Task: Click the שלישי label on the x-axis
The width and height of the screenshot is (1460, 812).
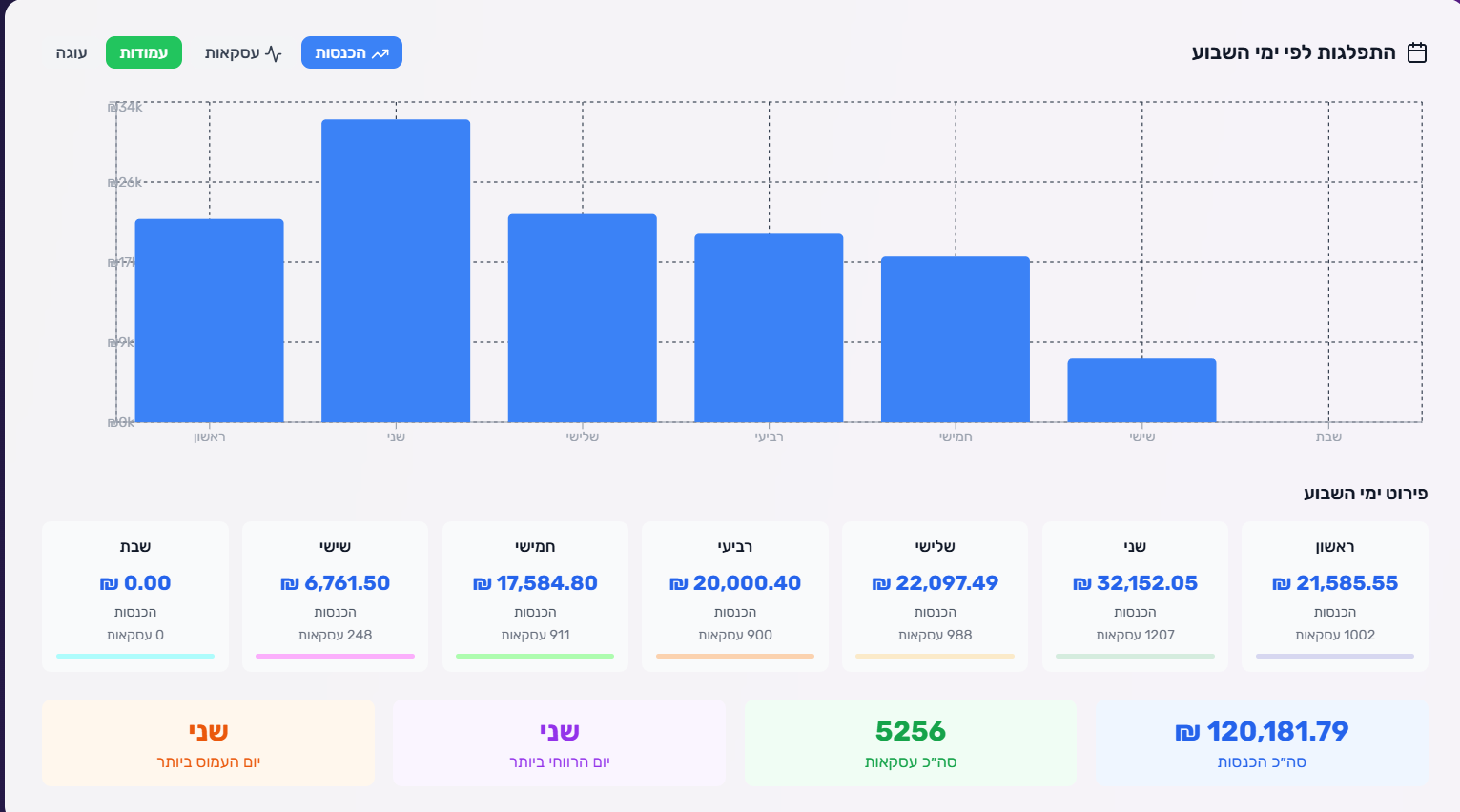Action: 582,436
